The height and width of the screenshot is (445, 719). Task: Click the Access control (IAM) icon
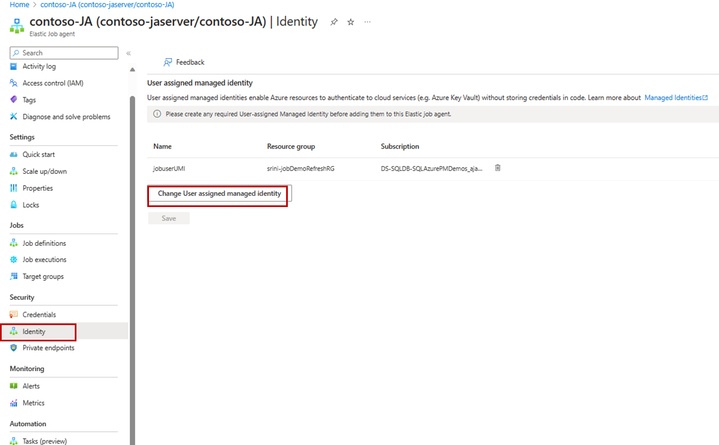pos(14,83)
